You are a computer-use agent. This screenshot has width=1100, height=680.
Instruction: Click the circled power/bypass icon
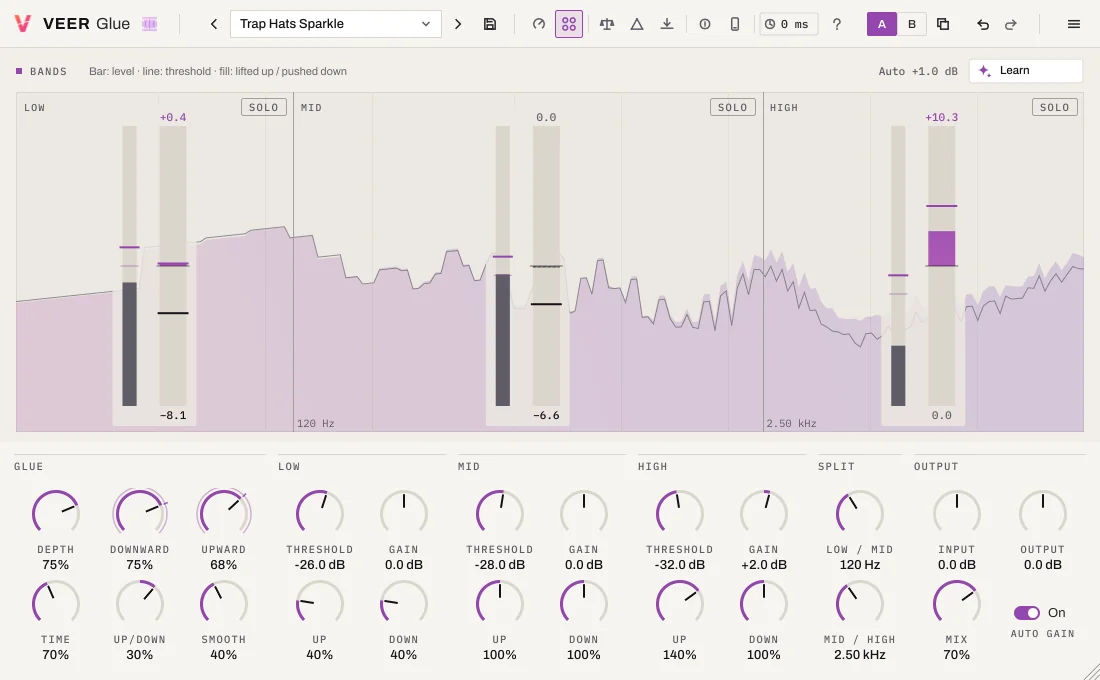click(x=705, y=24)
